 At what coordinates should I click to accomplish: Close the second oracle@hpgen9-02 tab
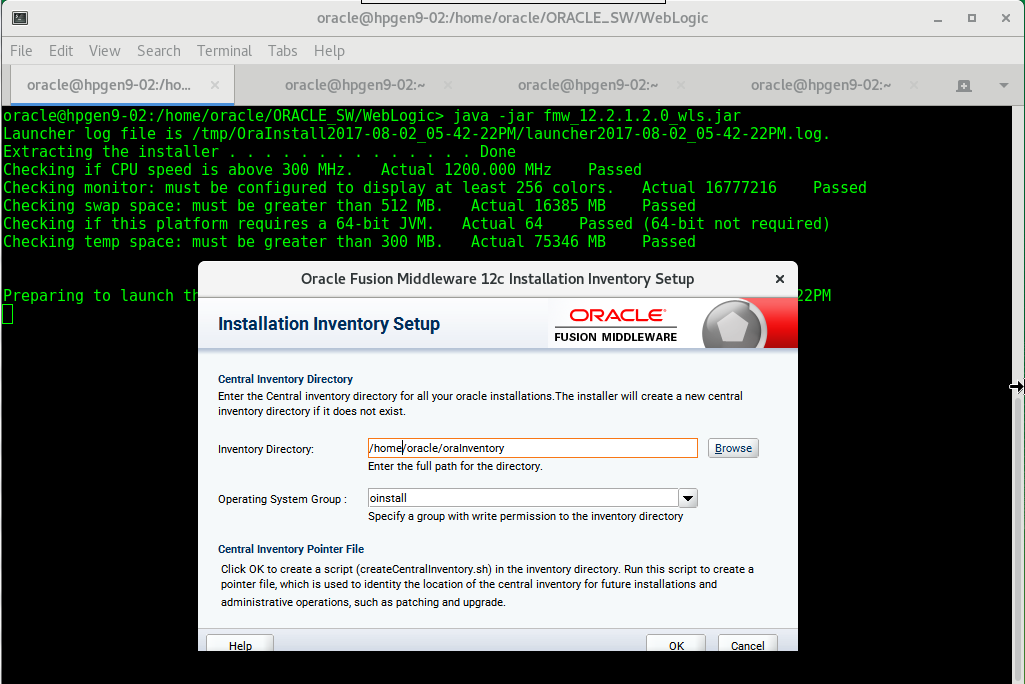pyautogui.click(x=446, y=85)
